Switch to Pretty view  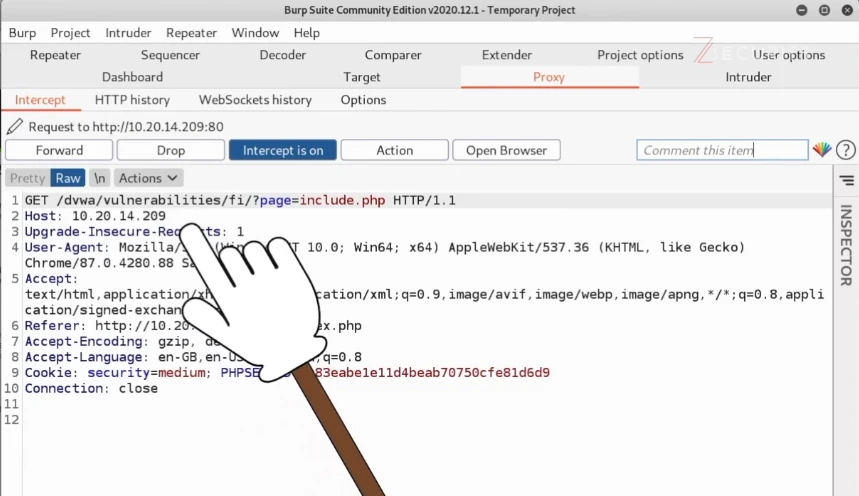[27, 178]
